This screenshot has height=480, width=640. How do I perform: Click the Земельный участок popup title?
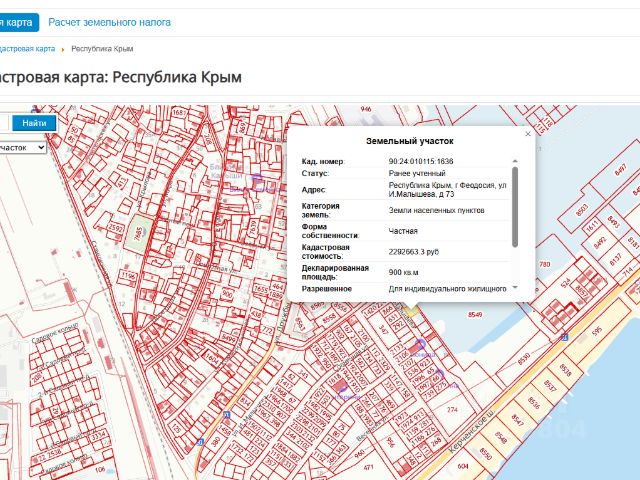(x=409, y=141)
